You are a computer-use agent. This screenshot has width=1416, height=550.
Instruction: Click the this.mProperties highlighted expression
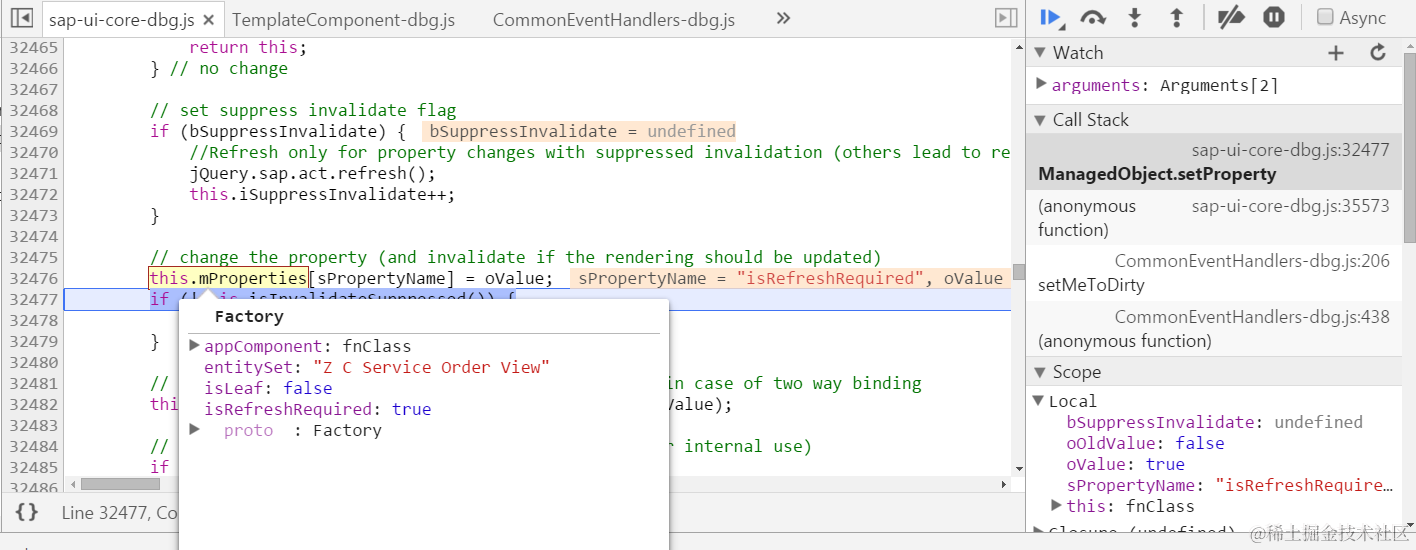click(x=228, y=278)
